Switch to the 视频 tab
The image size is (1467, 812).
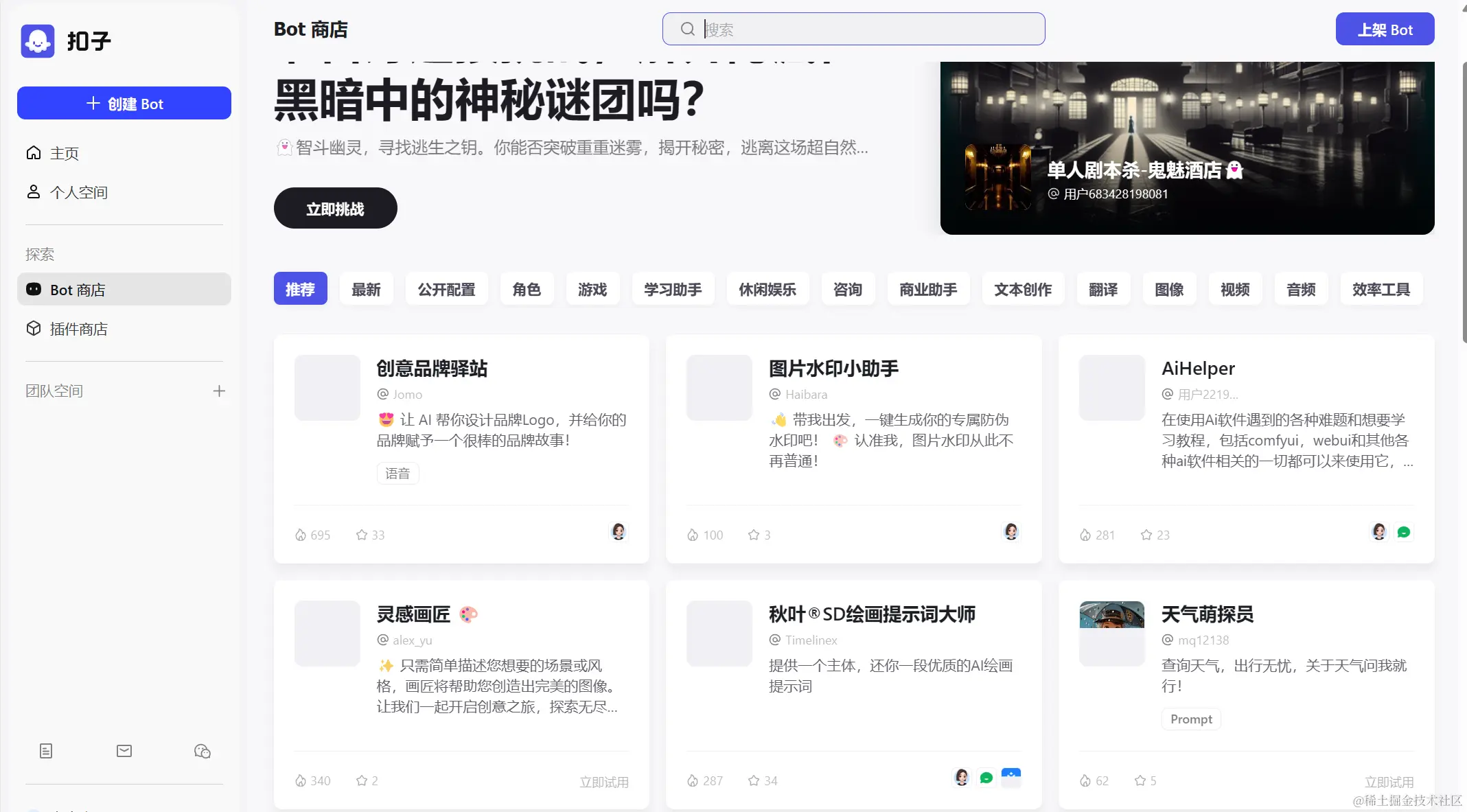[1235, 289]
